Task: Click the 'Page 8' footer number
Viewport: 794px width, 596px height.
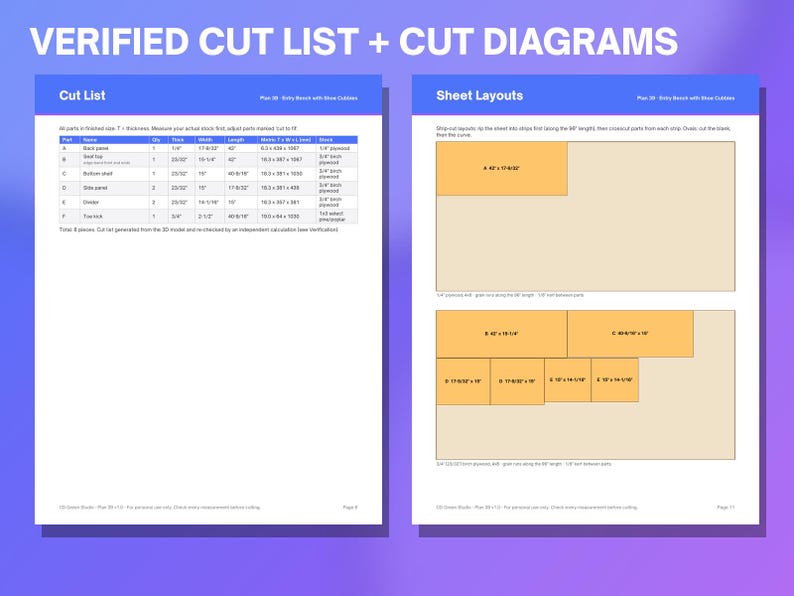Action: coord(350,507)
